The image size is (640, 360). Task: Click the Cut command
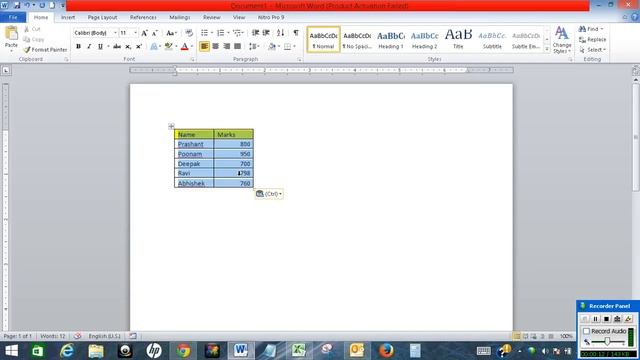(32, 29)
